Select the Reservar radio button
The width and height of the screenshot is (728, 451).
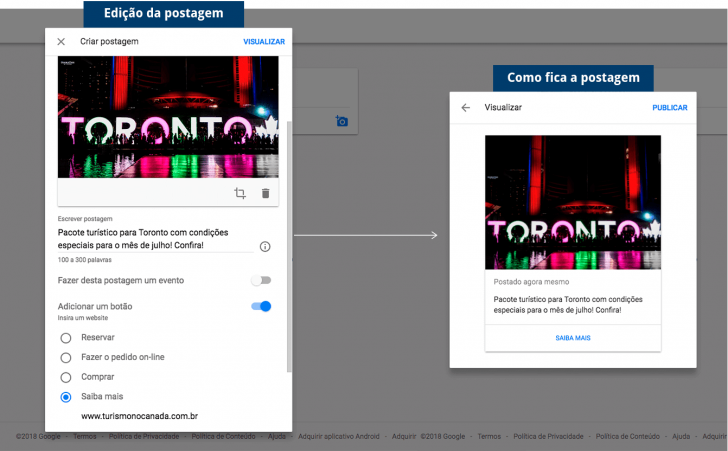(66, 338)
